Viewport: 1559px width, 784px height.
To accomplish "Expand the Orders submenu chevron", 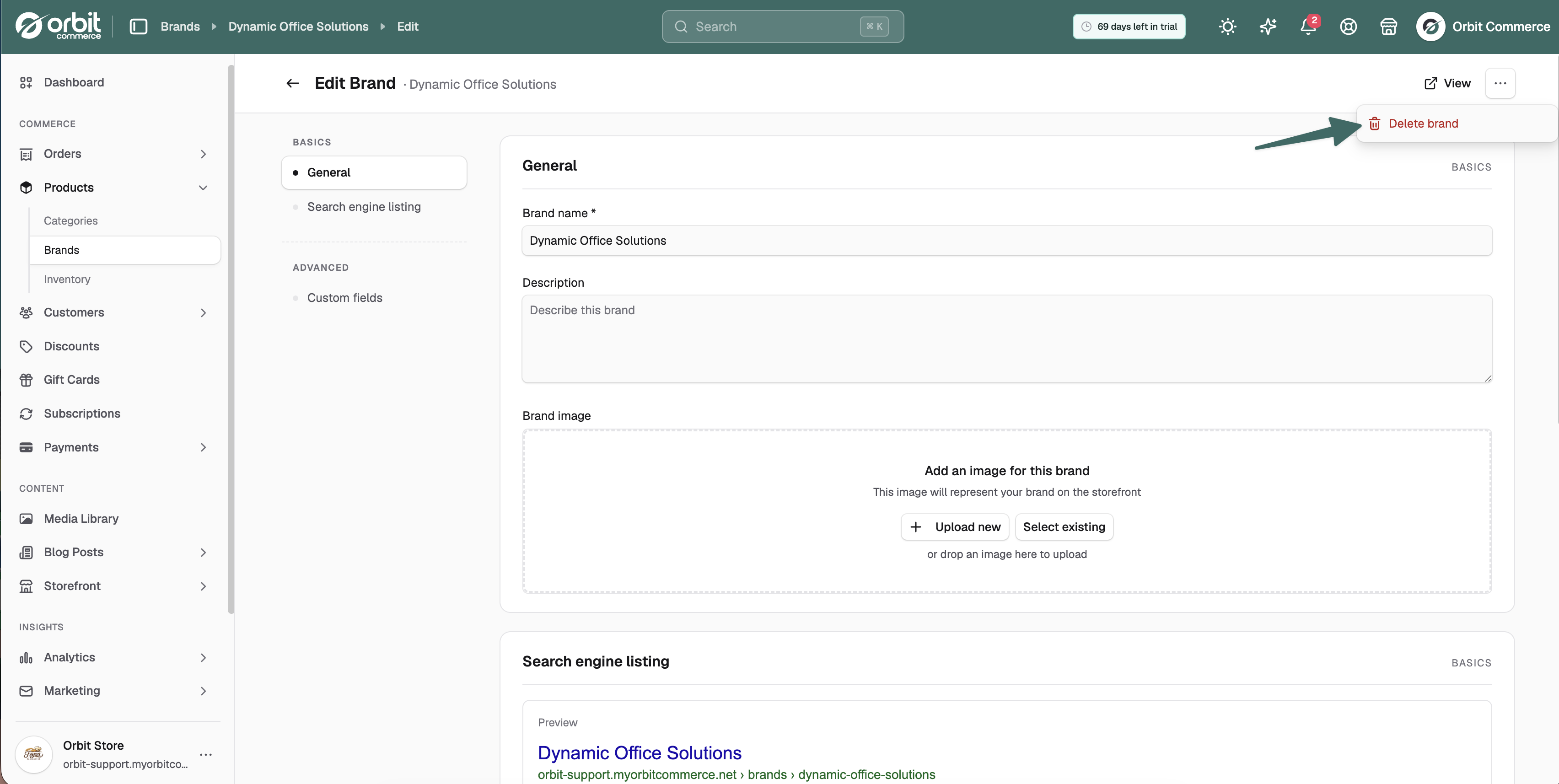I will pos(204,154).
